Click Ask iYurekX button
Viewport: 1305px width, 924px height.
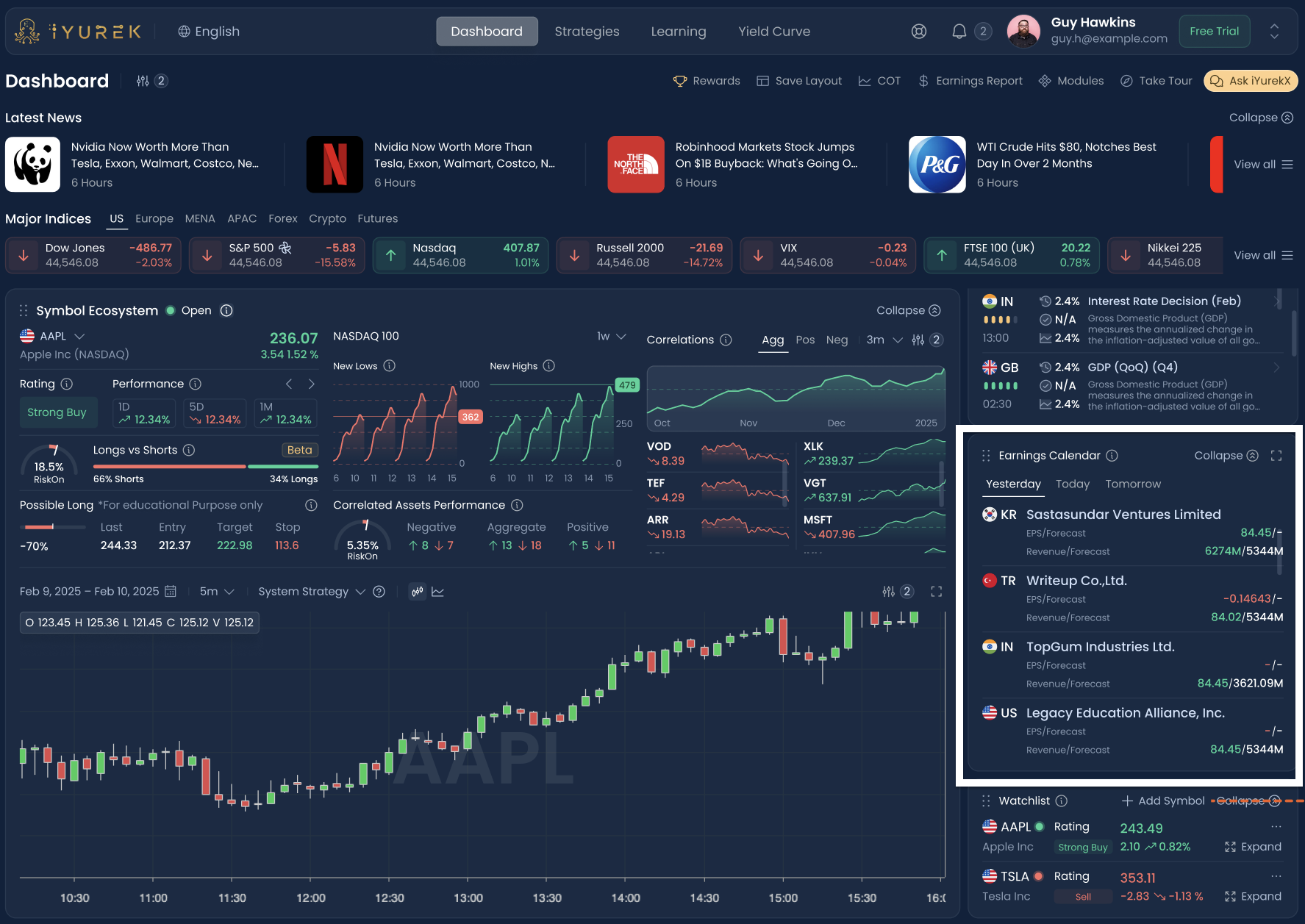(1251, 81)
